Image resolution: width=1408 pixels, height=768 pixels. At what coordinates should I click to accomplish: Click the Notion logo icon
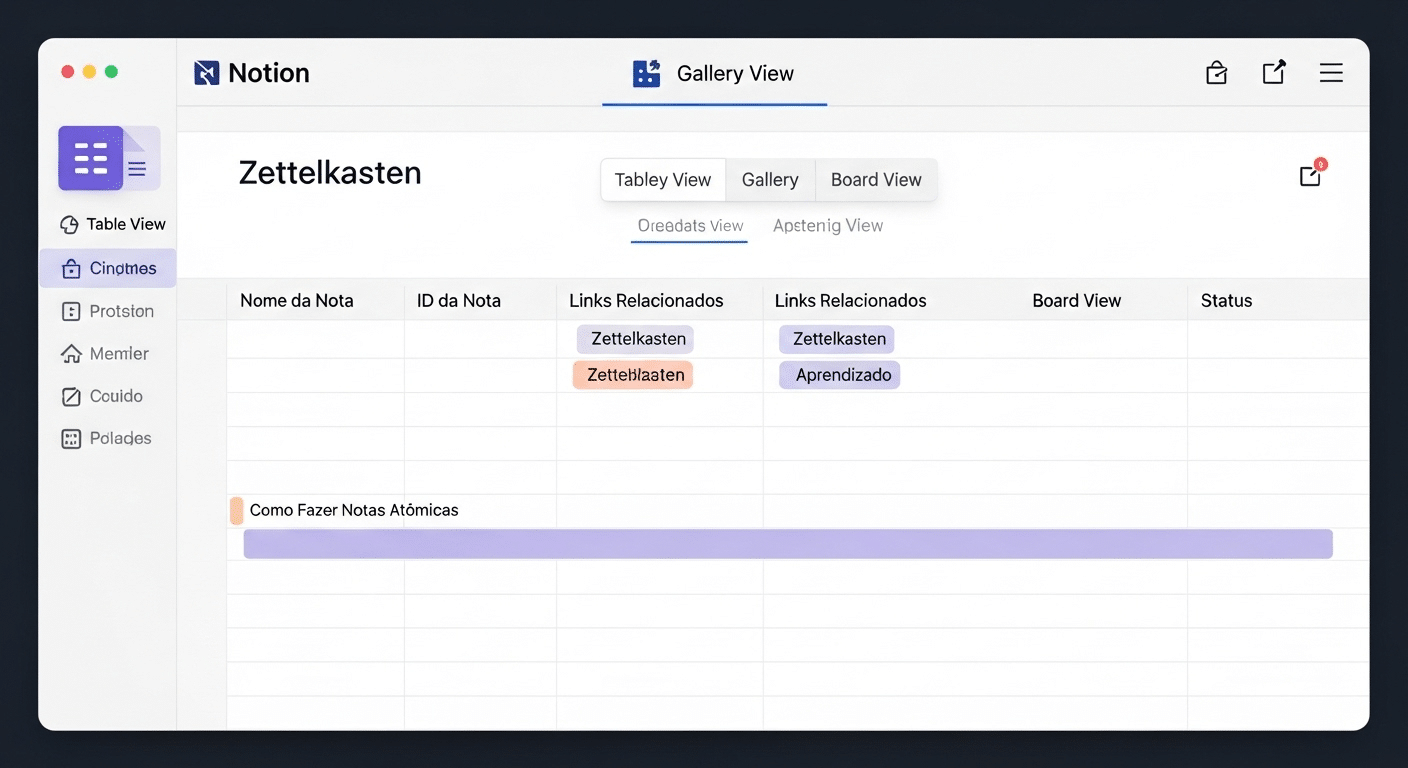click(x=205, y=72)
